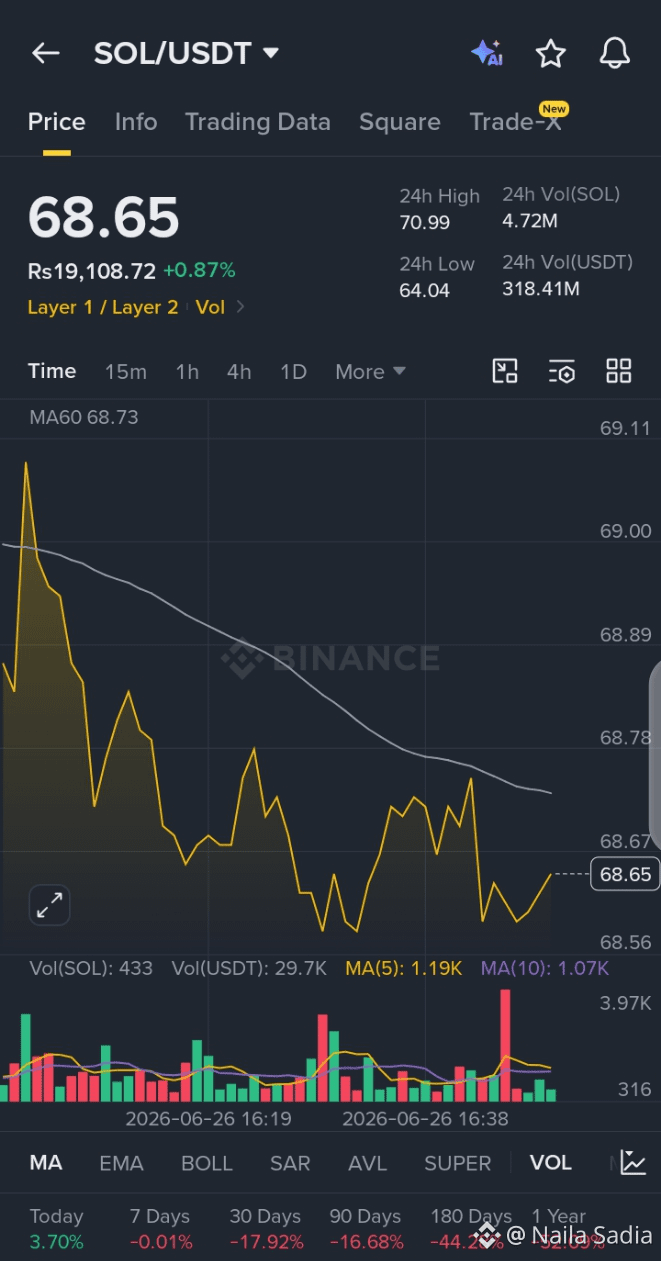Tap the 90 Days -16.68% performance

[x=367, y=1229]
